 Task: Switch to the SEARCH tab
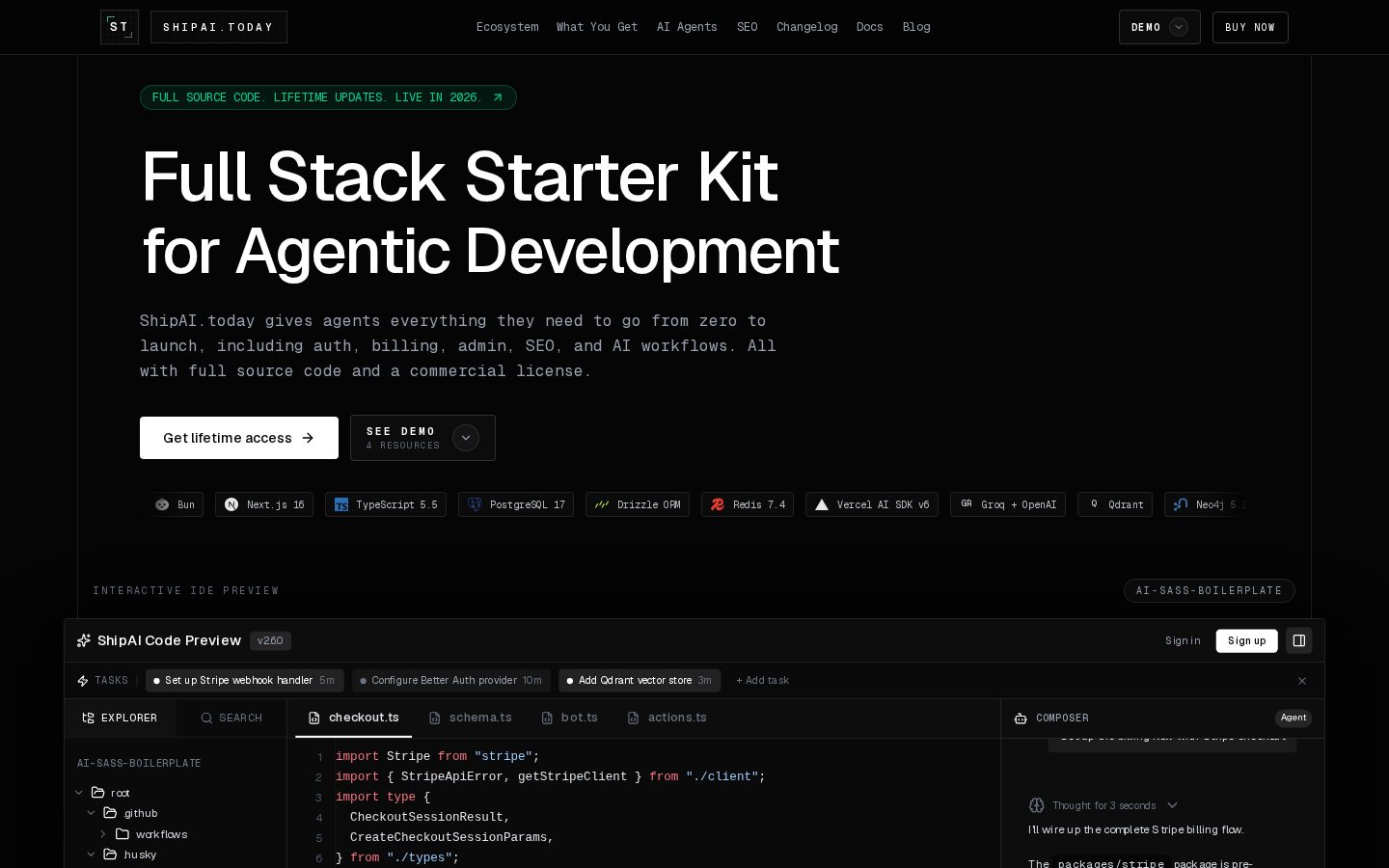[x=231, y=719]
